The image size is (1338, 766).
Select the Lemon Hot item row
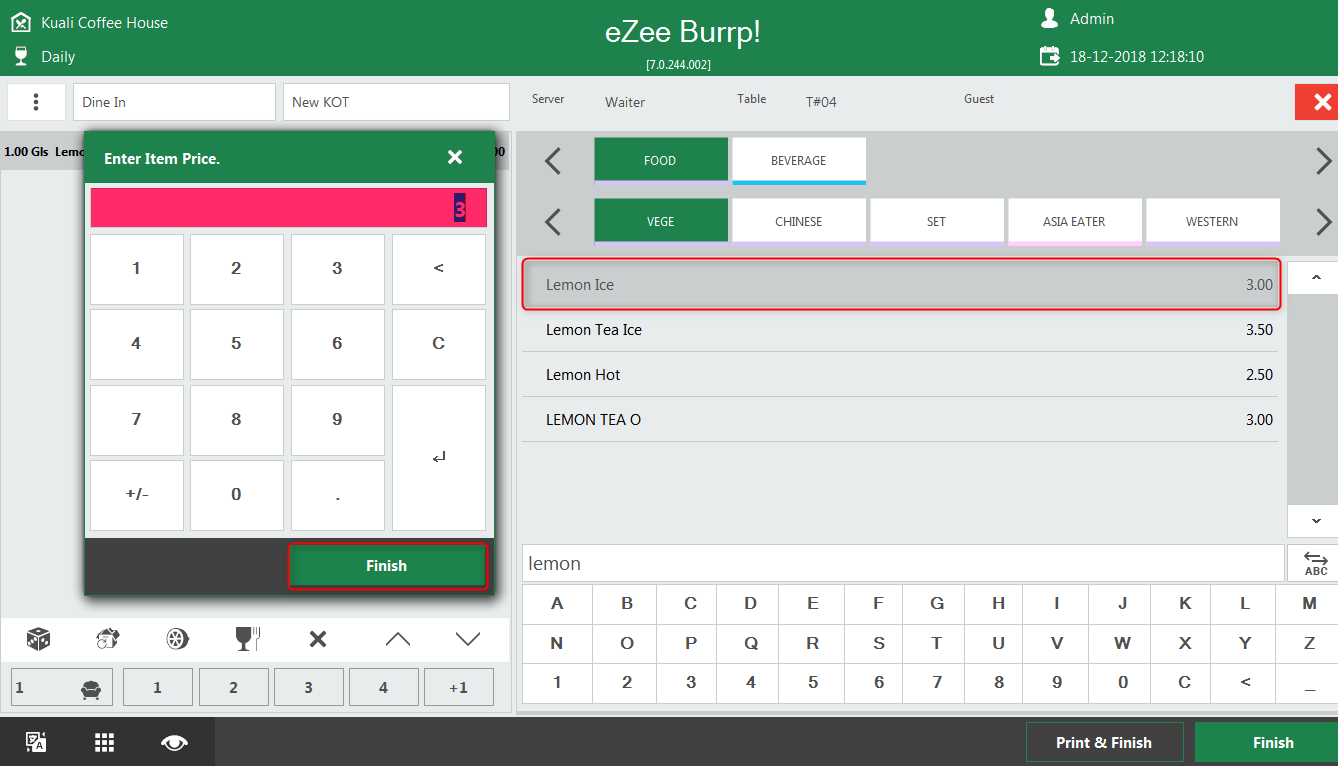pyautogui.click(x=900, y=375)
